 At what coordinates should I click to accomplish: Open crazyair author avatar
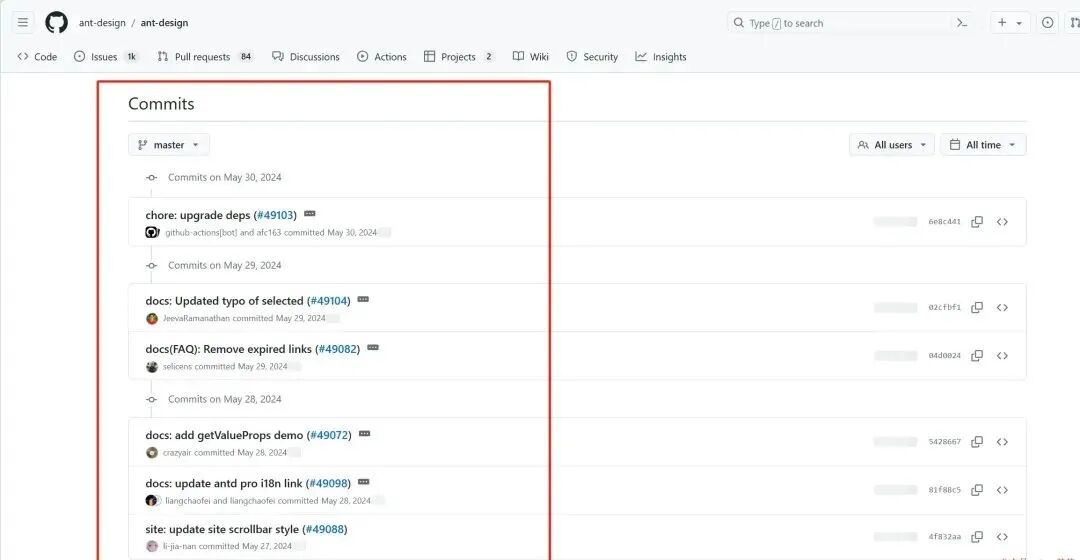[x=152, y=453]
